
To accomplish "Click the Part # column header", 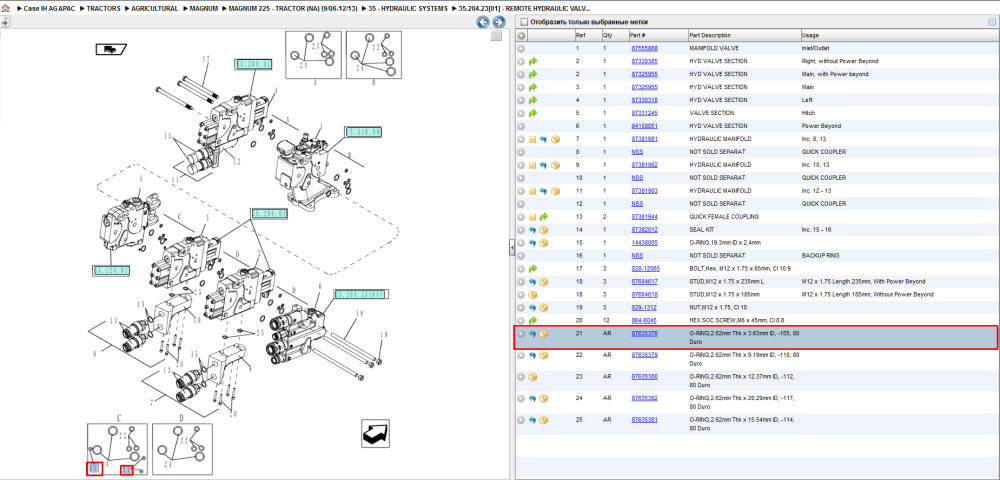I will (x=657, y=36).
